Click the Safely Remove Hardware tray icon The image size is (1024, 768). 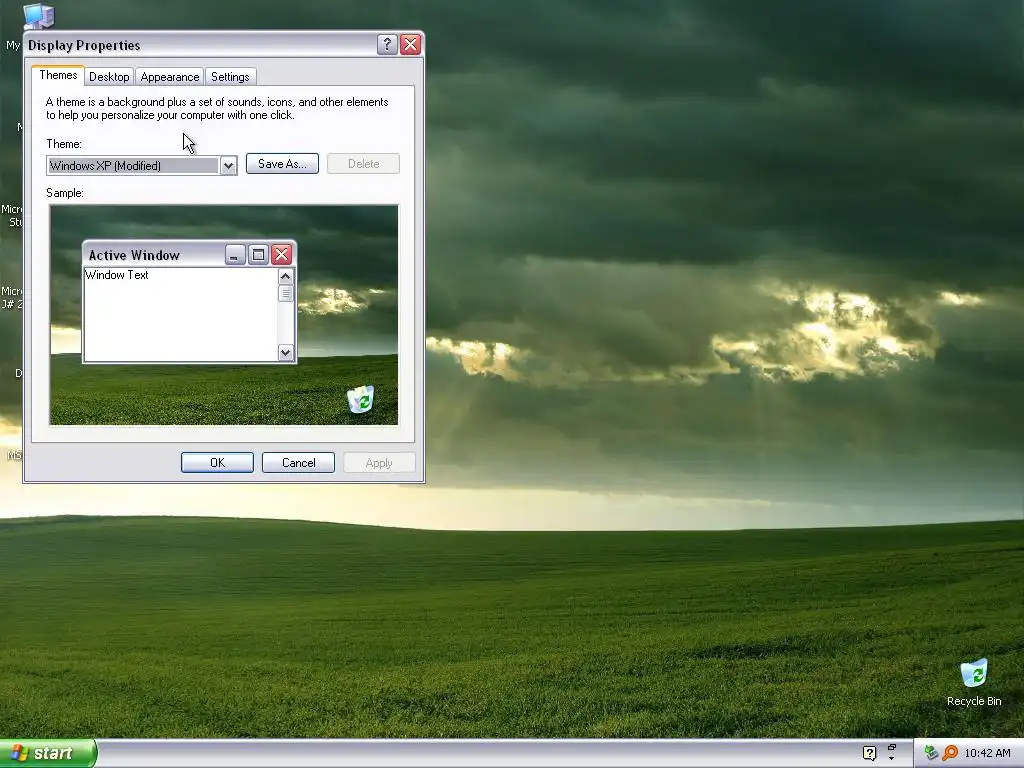click(931, 753)
